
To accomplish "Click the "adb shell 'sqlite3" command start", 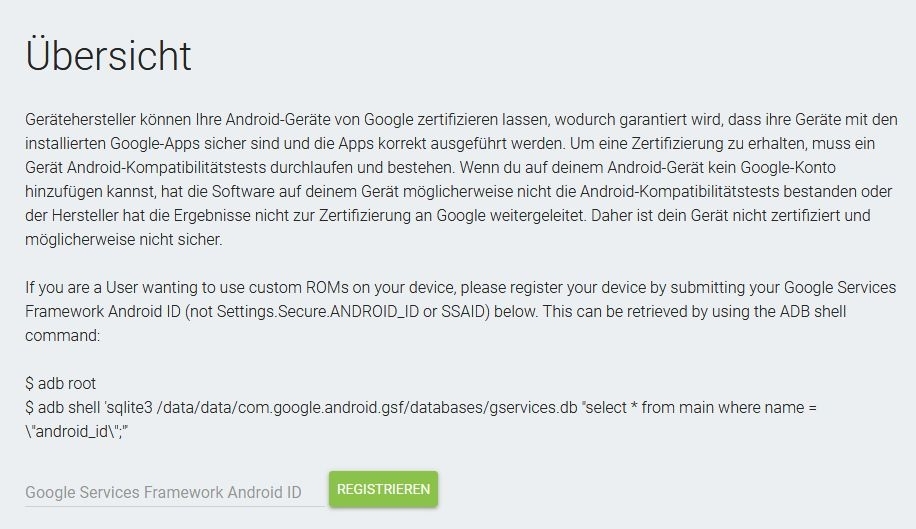I will 101,407.
